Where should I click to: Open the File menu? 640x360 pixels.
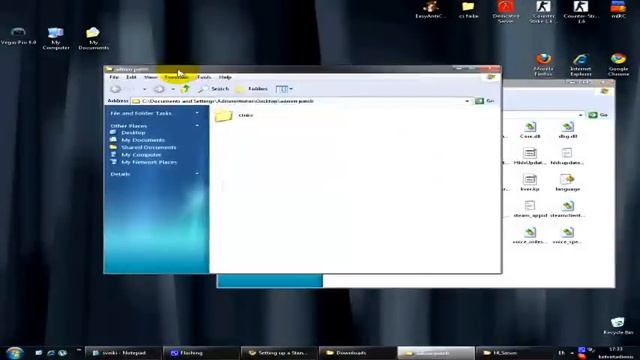tap(114, 77)
